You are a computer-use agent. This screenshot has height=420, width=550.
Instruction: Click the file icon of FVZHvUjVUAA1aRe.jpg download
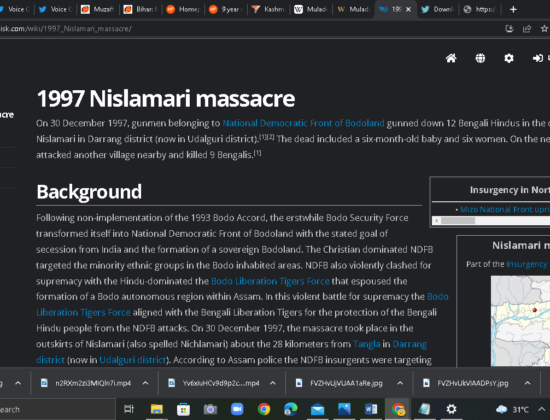tap(299, 383)
